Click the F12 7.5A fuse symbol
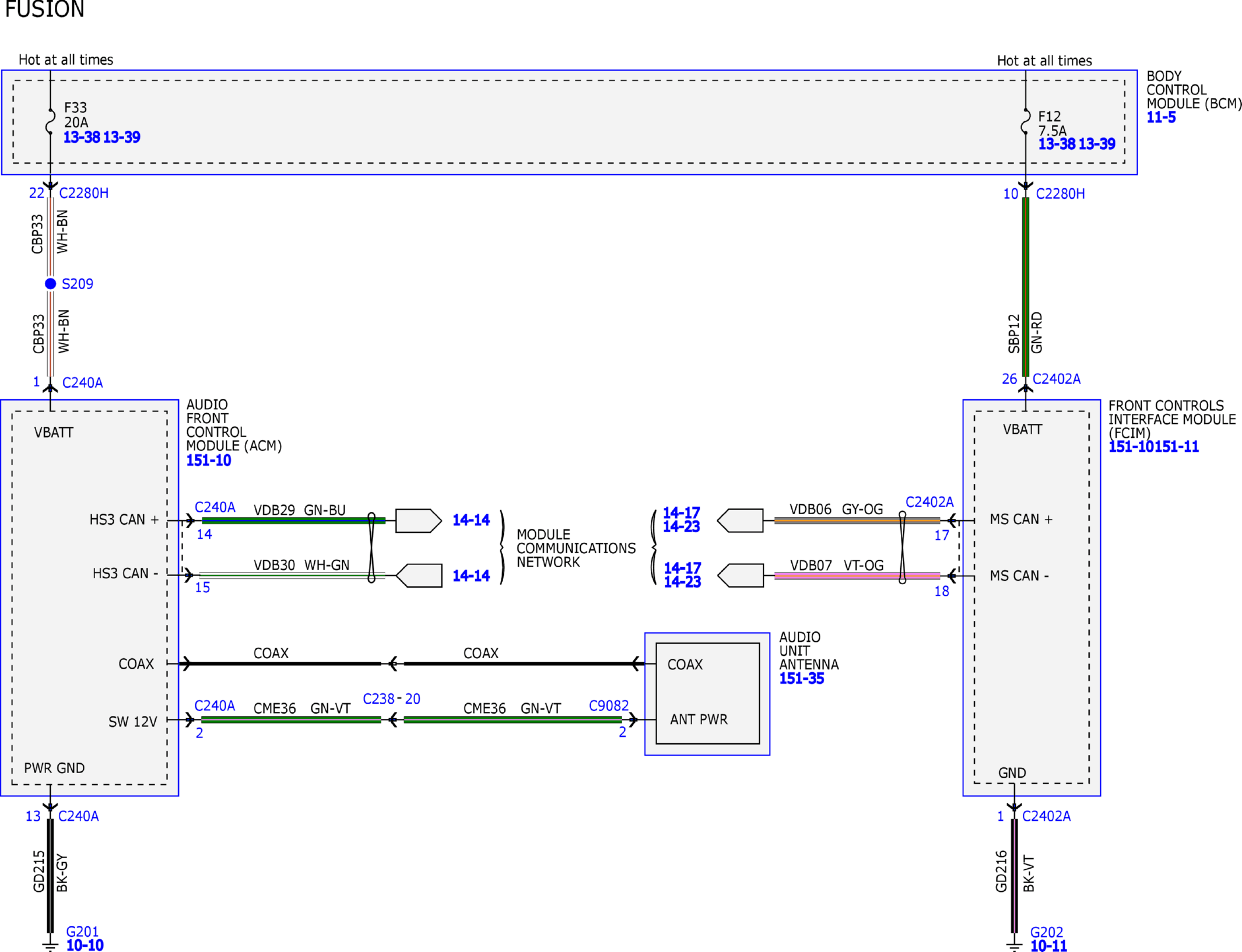Image resolution: width=1242 pixels, height=952 pixels. pyautogui.click(x=1026, y=122)
